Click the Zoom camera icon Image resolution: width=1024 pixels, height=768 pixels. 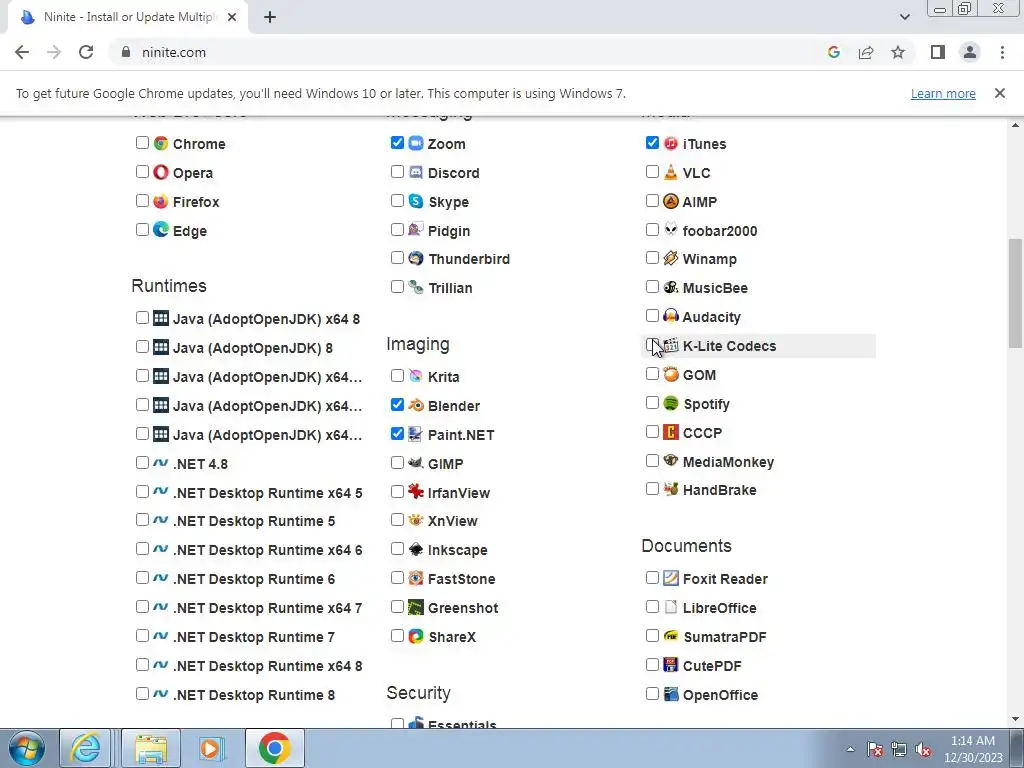tap(416, 143)
